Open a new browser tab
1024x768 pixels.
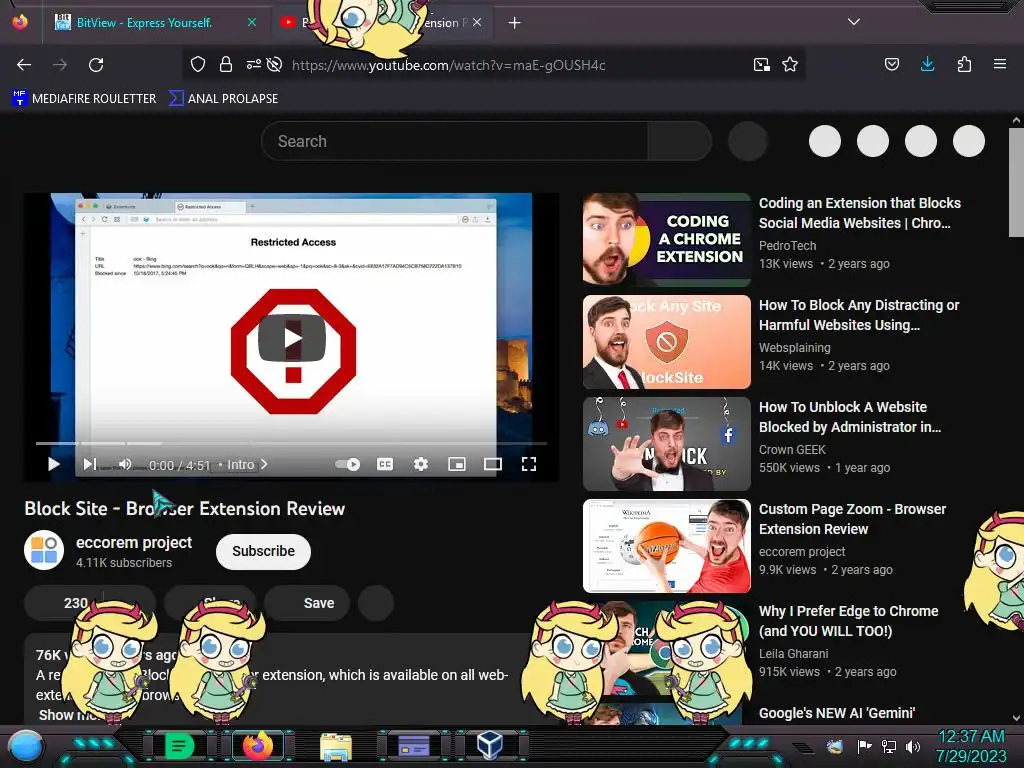pos(515,23)
